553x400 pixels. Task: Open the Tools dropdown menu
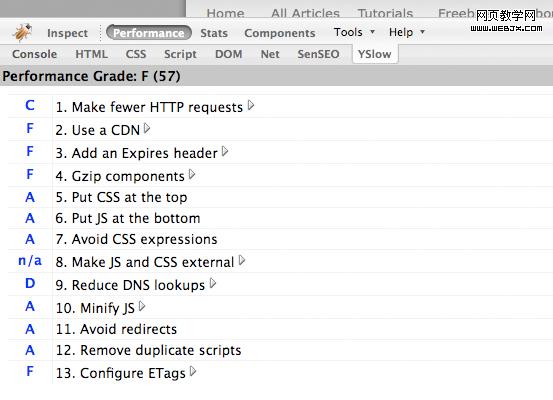pyautogui.click(x=354, y=32)
